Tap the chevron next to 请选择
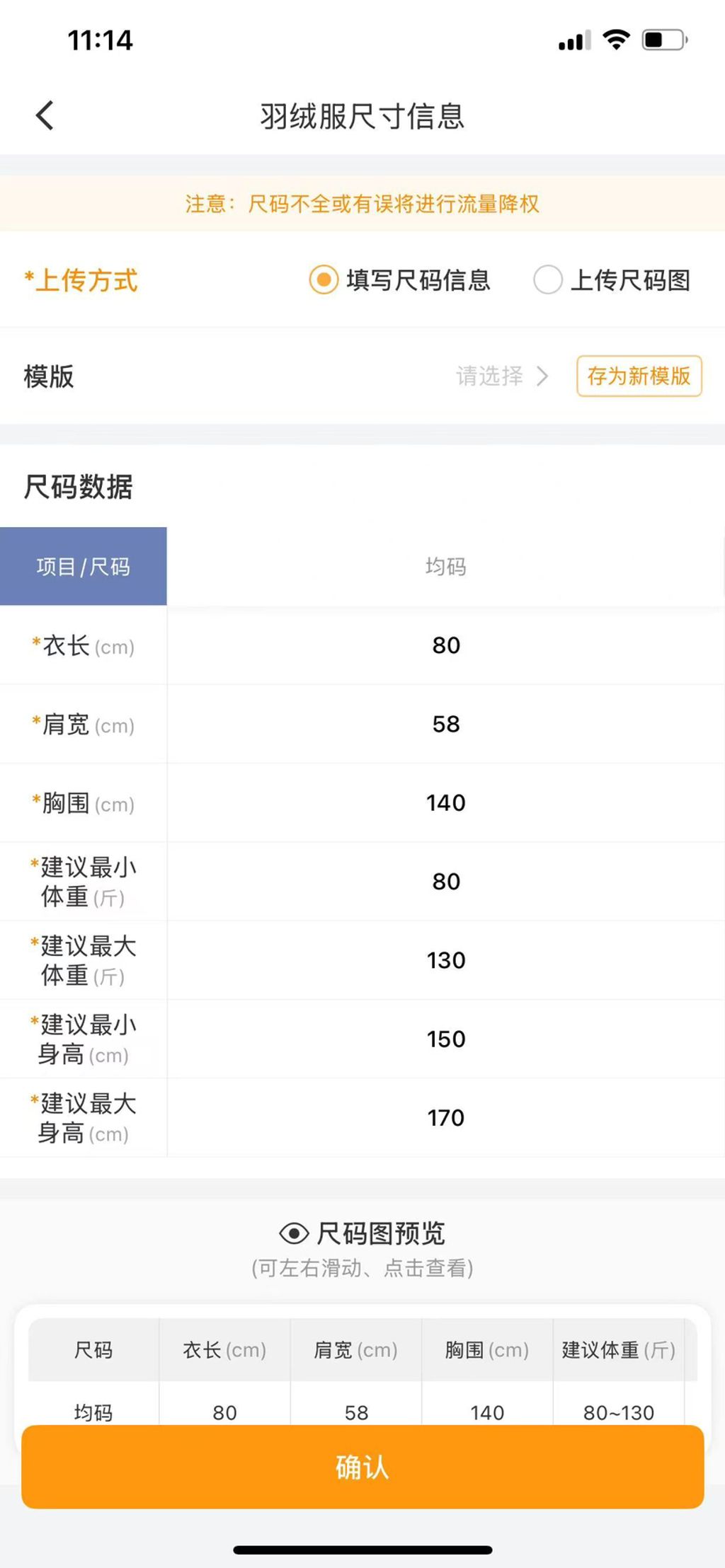This screenshot has width=725, height=1568. pyautogui.click(x=543, y=376)
